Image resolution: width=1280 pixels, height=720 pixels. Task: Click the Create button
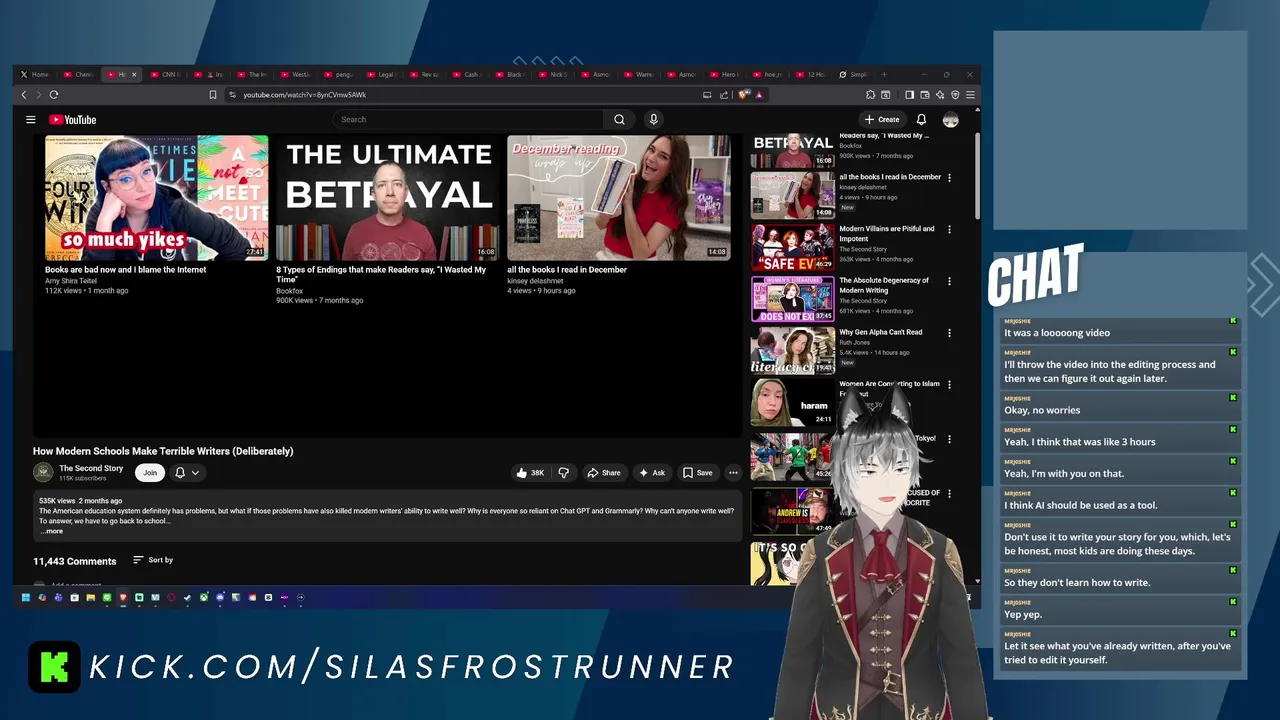click(x=882, y=119)
